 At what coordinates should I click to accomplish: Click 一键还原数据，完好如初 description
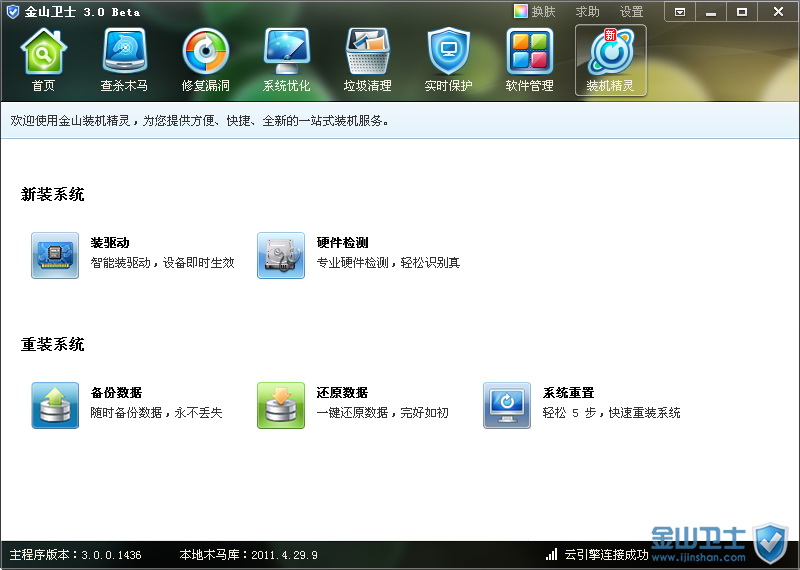tap(383, 413)
